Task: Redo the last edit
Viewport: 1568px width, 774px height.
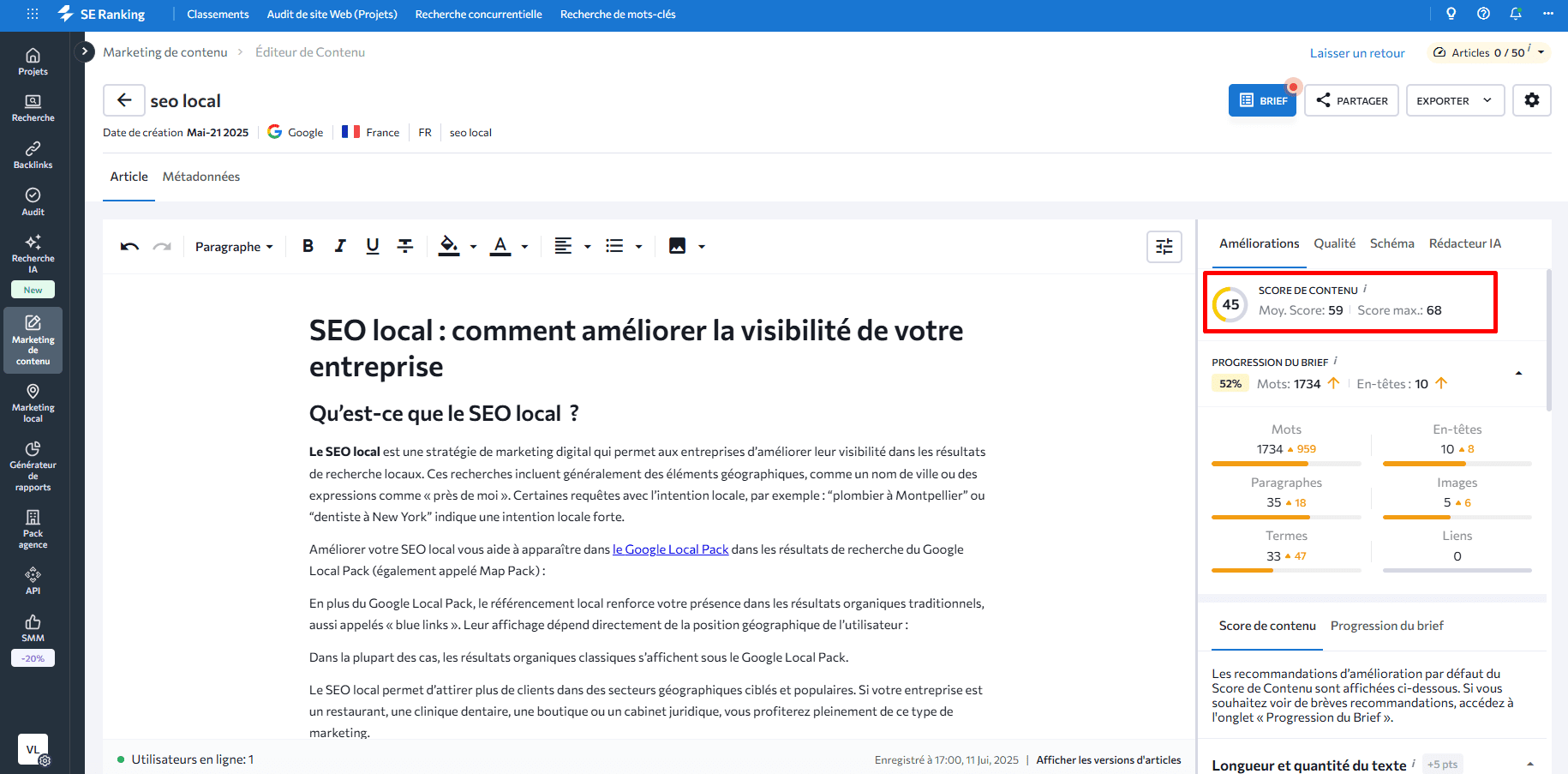Action: coord(162,247)
